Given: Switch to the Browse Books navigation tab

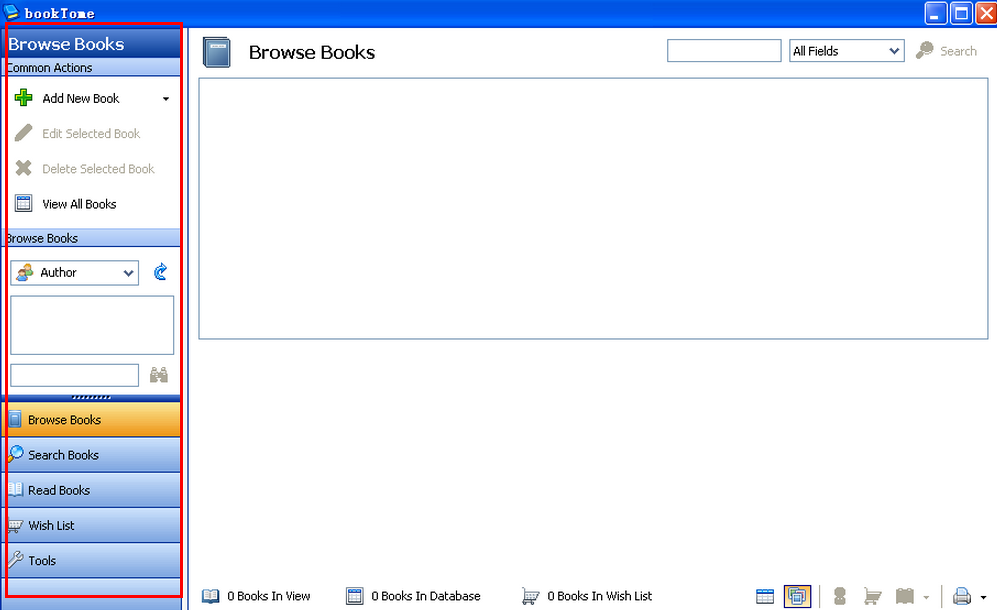Looking at the screenshot, I should [92, 420].
